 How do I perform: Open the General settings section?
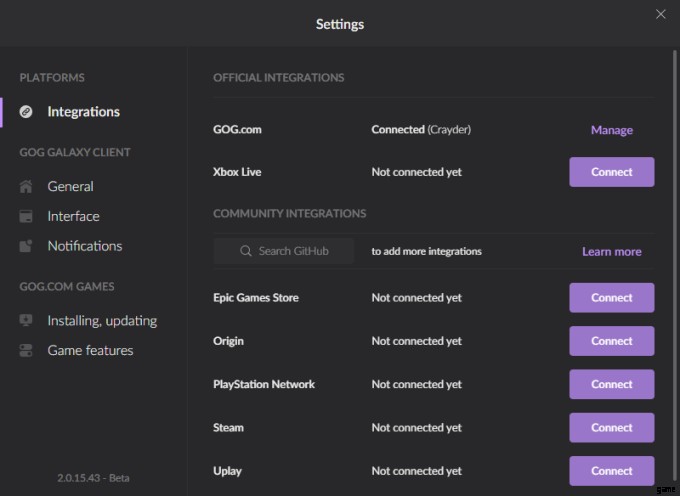pyautogui.click(x=70, y=187)
